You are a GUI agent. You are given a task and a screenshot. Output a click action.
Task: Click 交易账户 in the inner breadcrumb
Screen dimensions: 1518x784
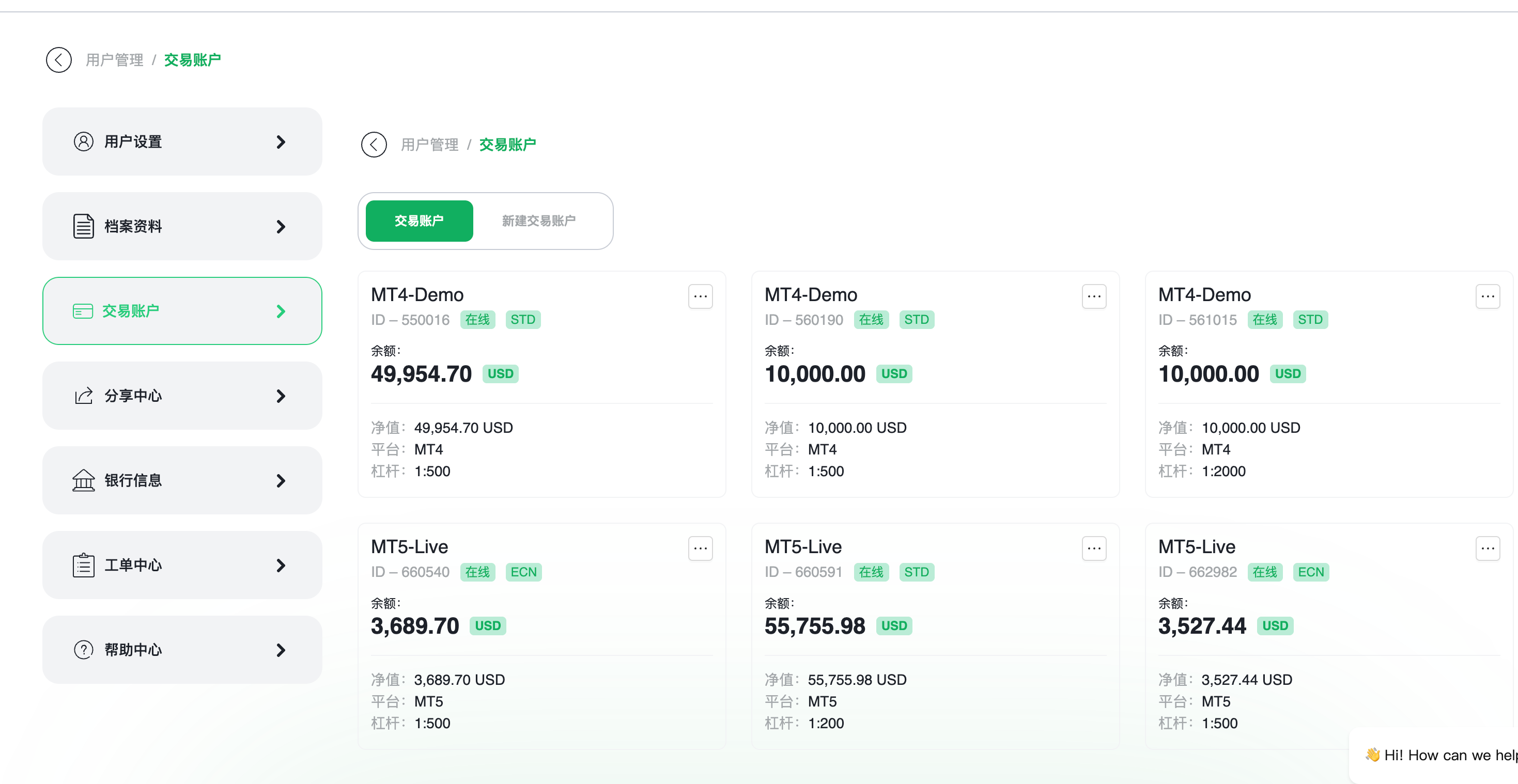(x=507, y=145)
